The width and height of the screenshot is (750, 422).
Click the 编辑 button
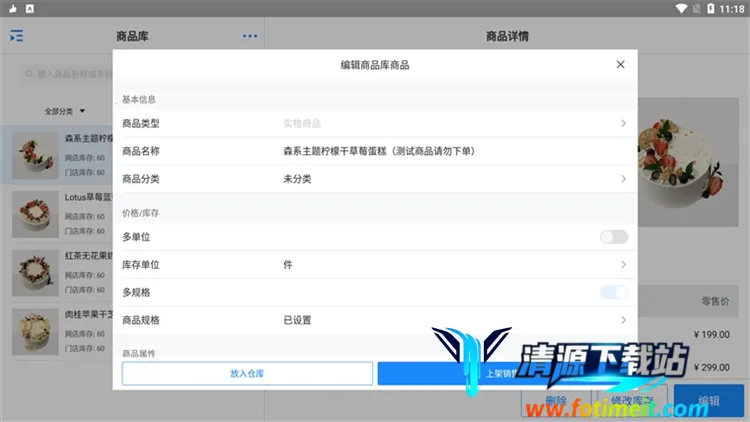coord(708,401)
